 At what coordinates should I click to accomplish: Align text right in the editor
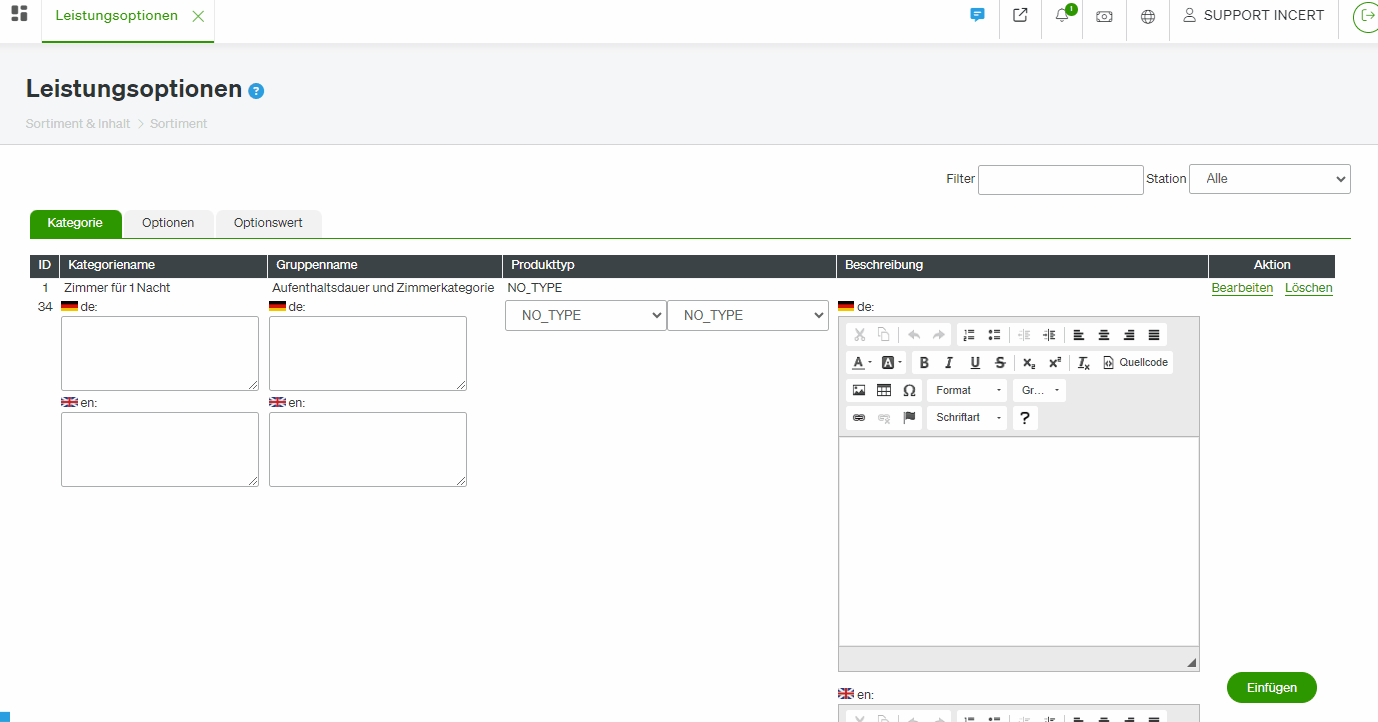point(1129,335)
